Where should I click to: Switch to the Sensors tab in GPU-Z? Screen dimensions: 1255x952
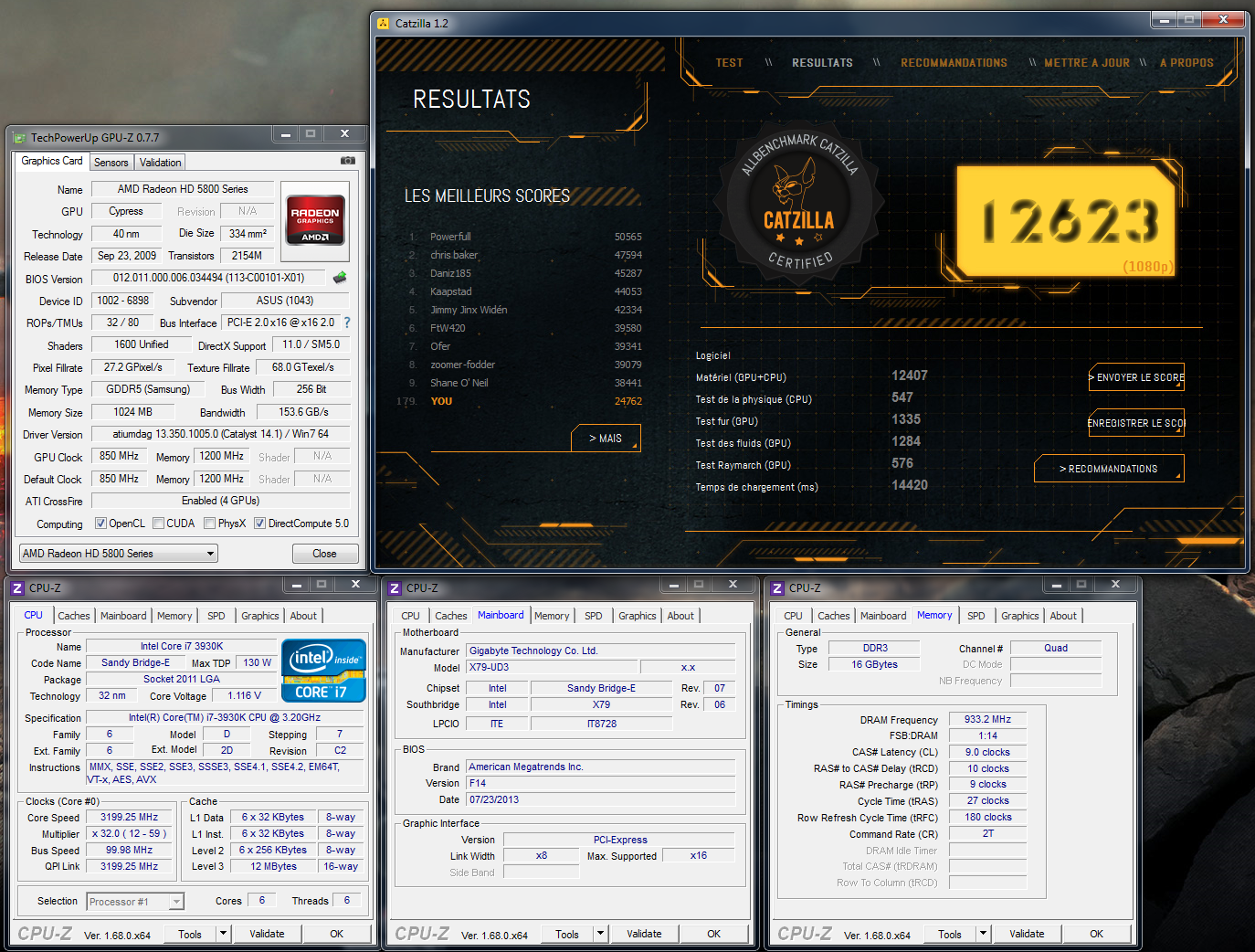(111, 163)
